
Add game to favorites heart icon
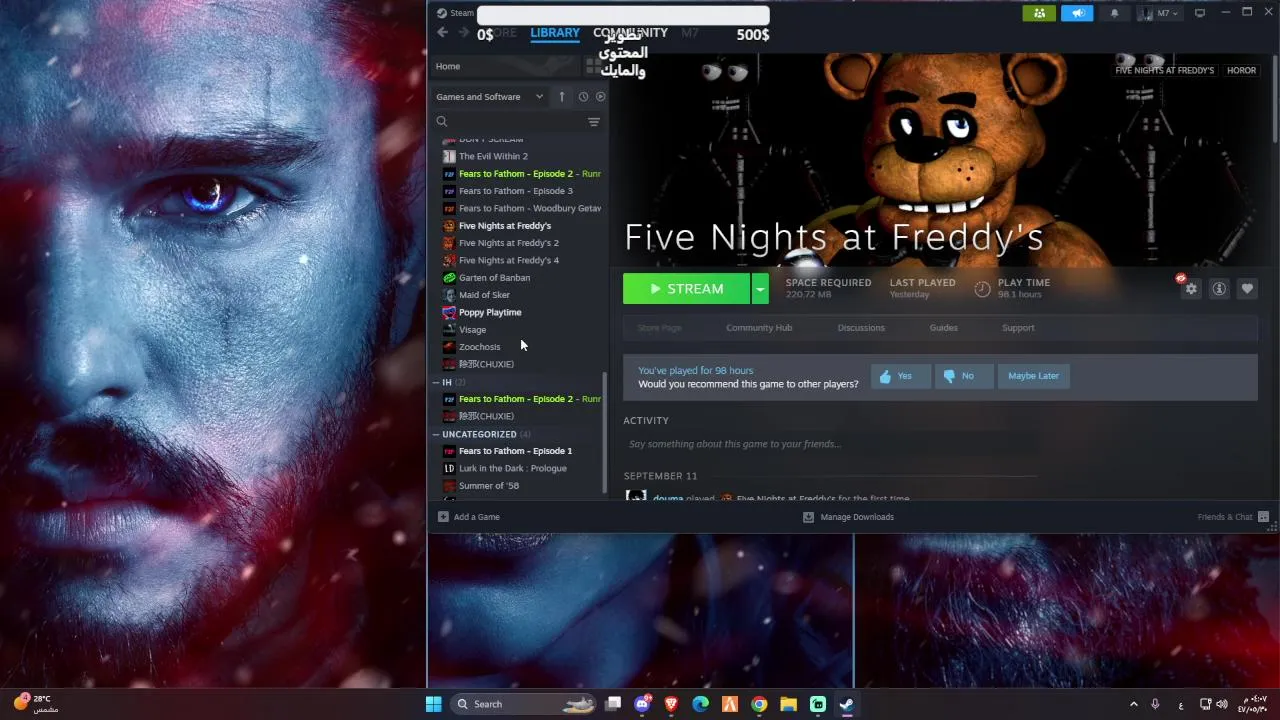tap(1247, 289)
